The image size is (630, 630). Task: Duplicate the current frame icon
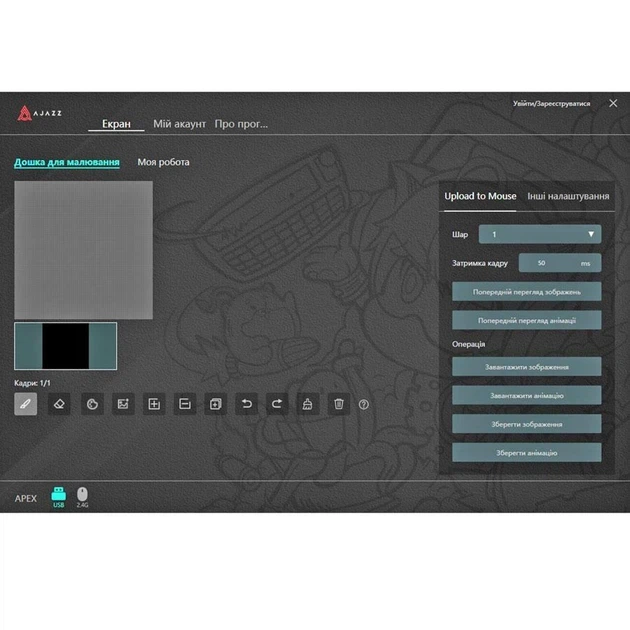pos(215,404)
